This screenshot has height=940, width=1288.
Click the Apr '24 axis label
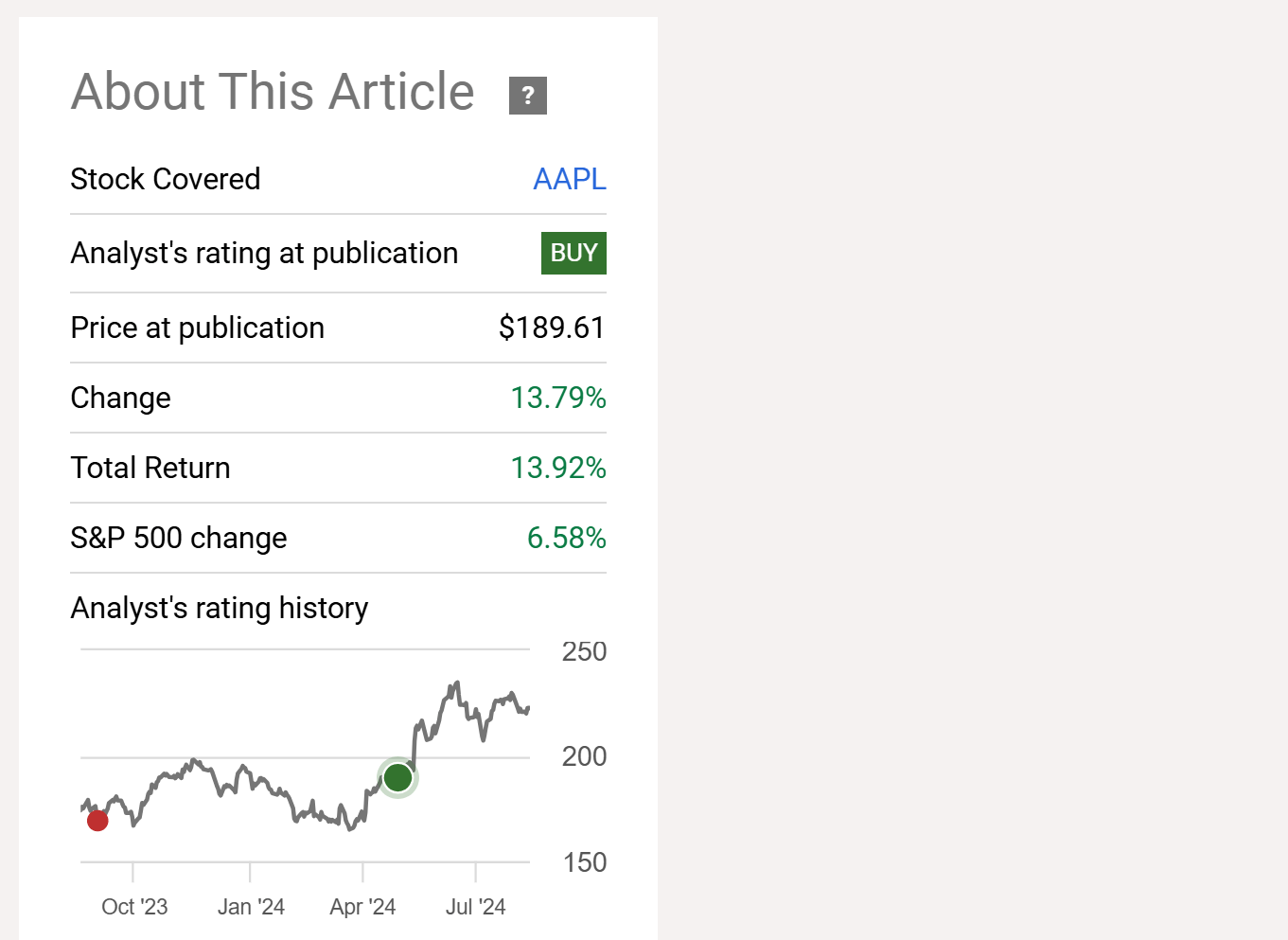[x=362, y=907]
